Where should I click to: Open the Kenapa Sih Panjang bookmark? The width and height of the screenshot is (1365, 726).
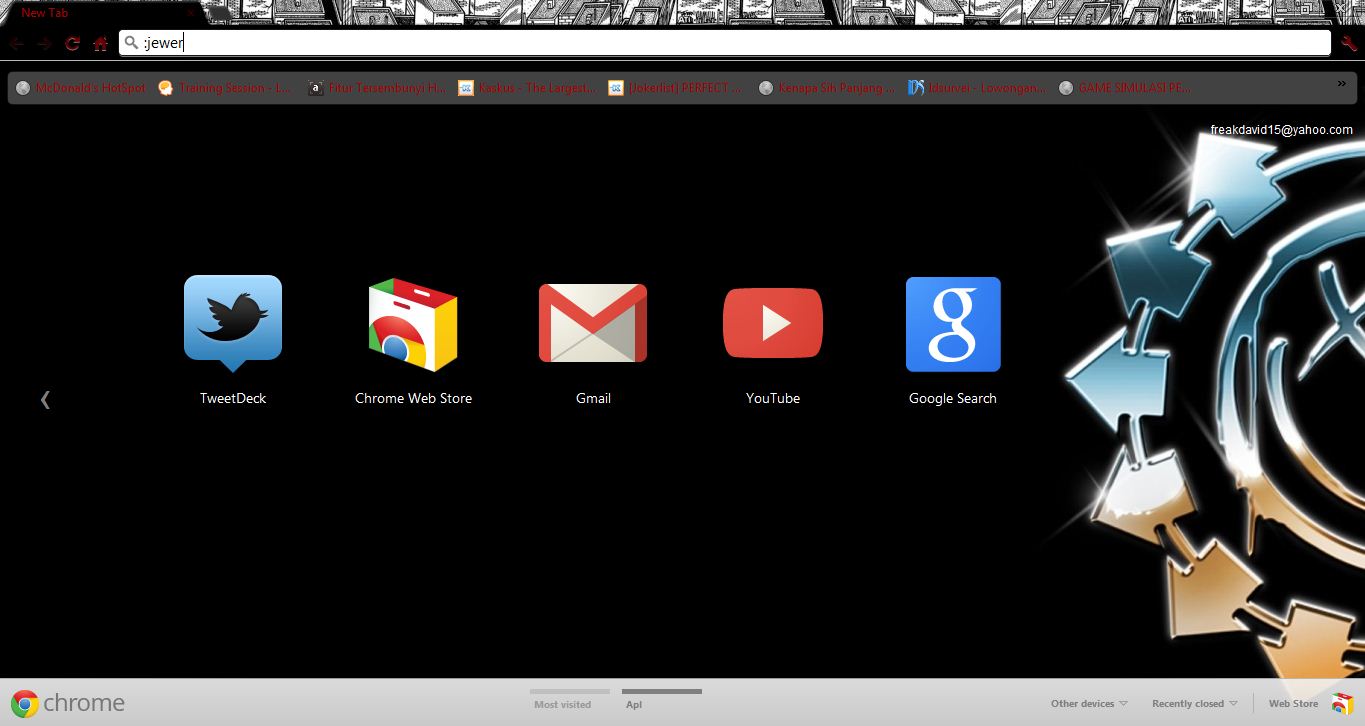point(827,88)
